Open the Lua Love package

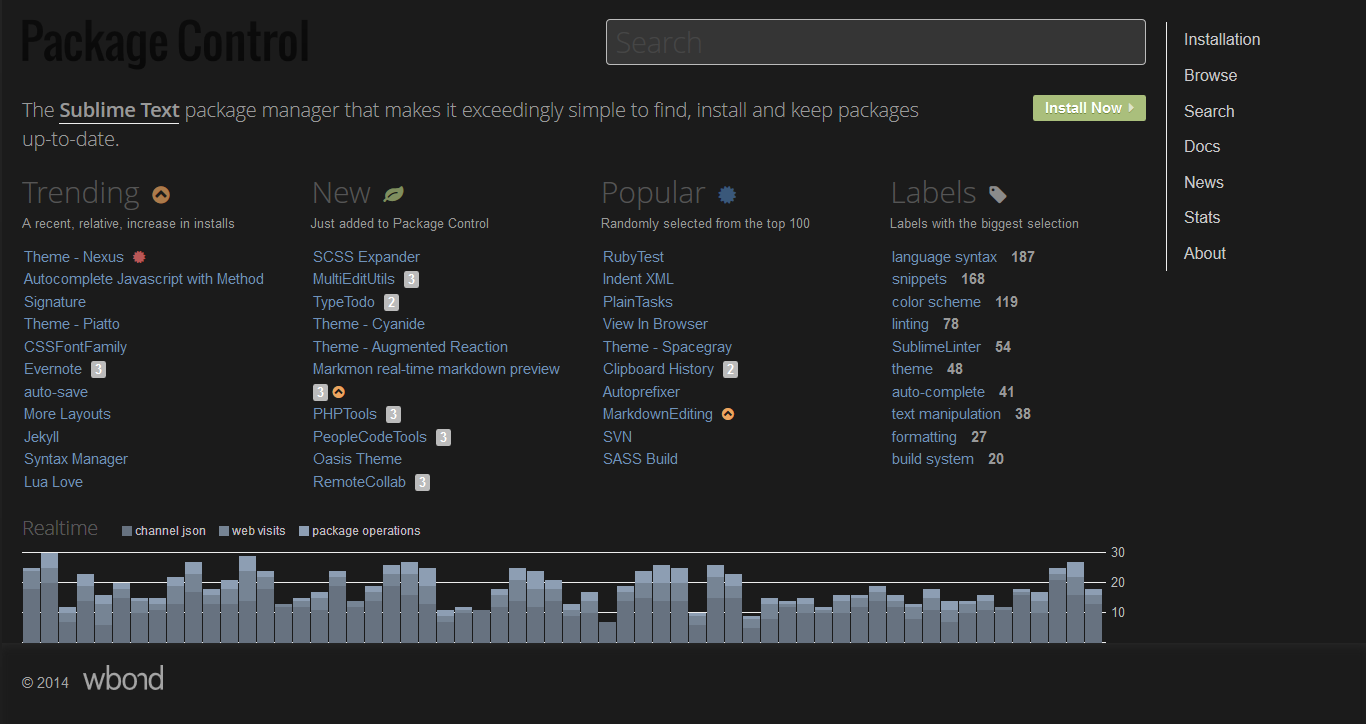pyautogui.click(x=53, y=482)
